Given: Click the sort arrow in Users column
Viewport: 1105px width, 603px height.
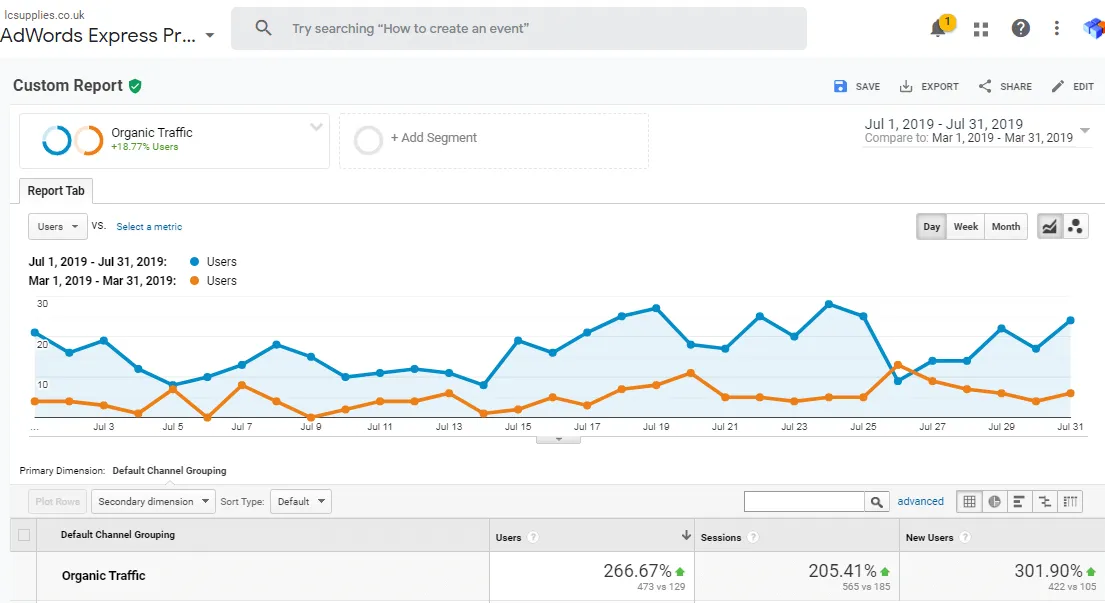Looking at the screenshot, I should 686,536.
